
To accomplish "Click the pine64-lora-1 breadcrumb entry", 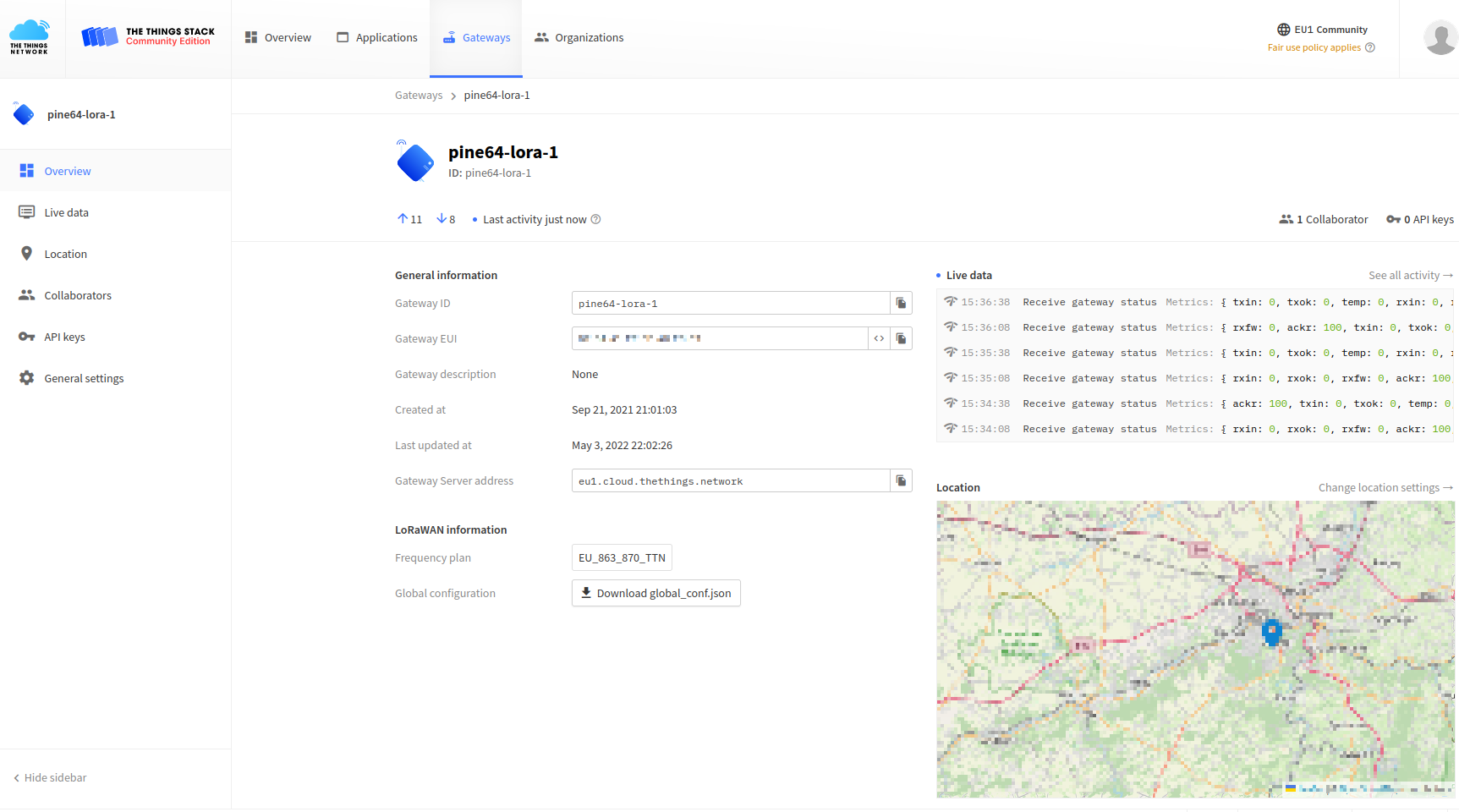I will (496, 96).
